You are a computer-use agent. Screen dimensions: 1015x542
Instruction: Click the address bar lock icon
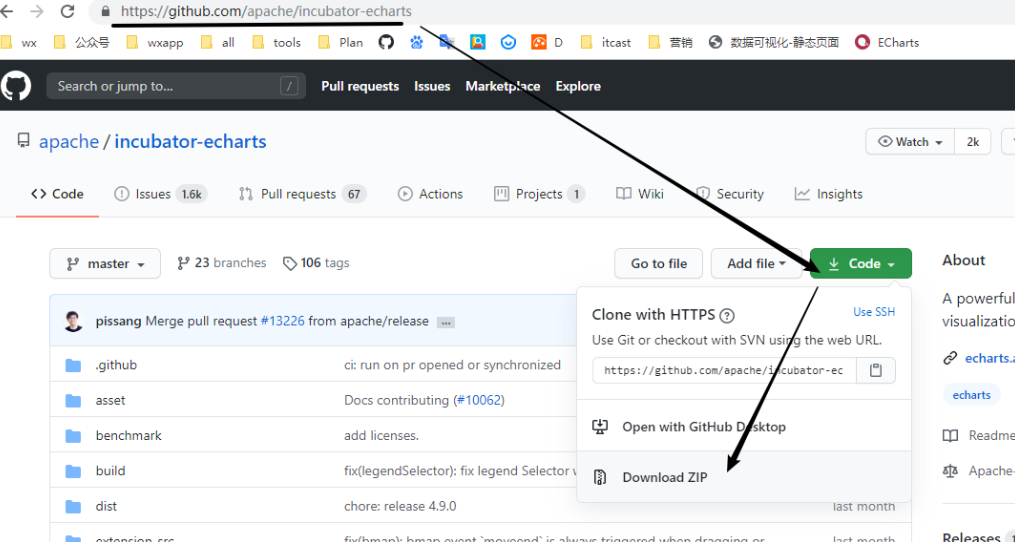click(x=106, y=11)
